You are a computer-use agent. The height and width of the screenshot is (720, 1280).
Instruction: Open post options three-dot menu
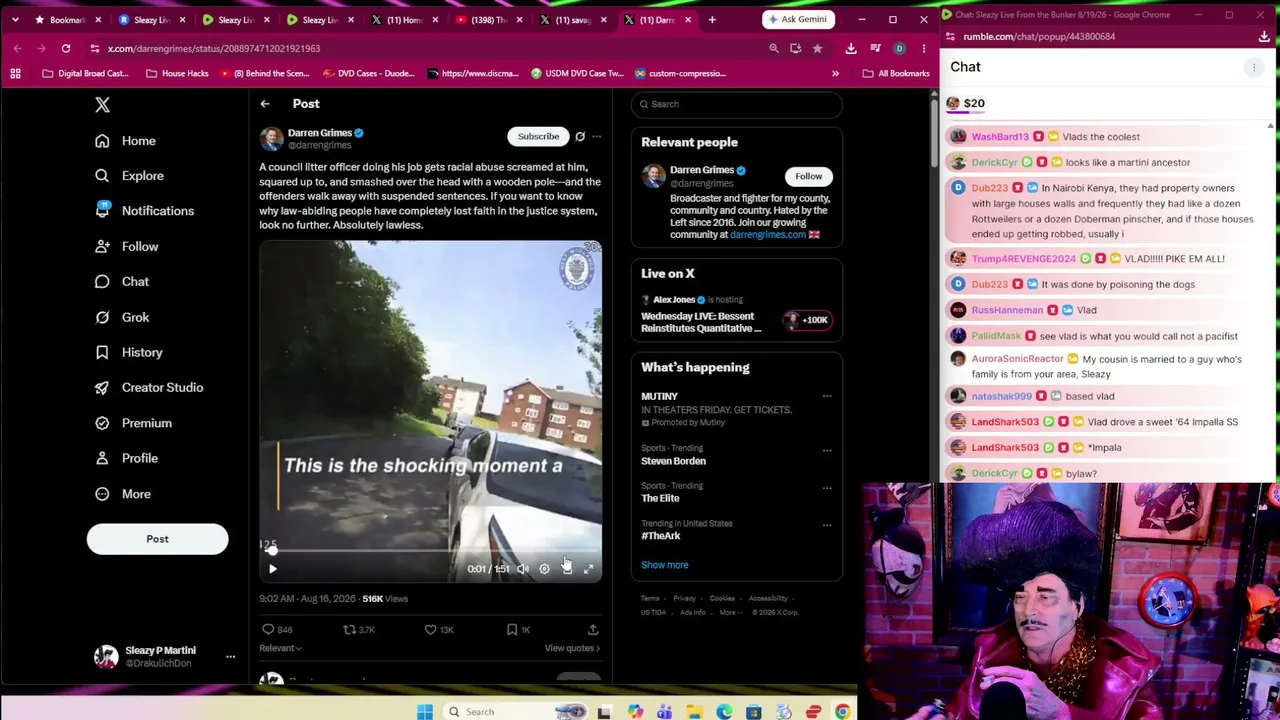(x=597, y=136)
